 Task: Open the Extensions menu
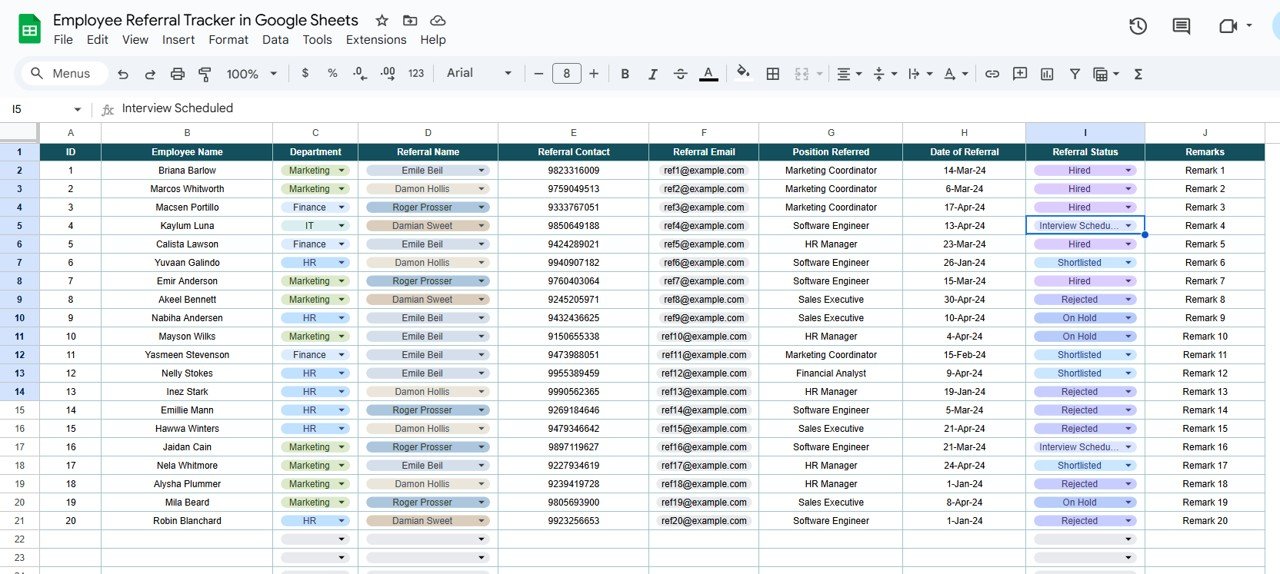[x=376, y=40]
